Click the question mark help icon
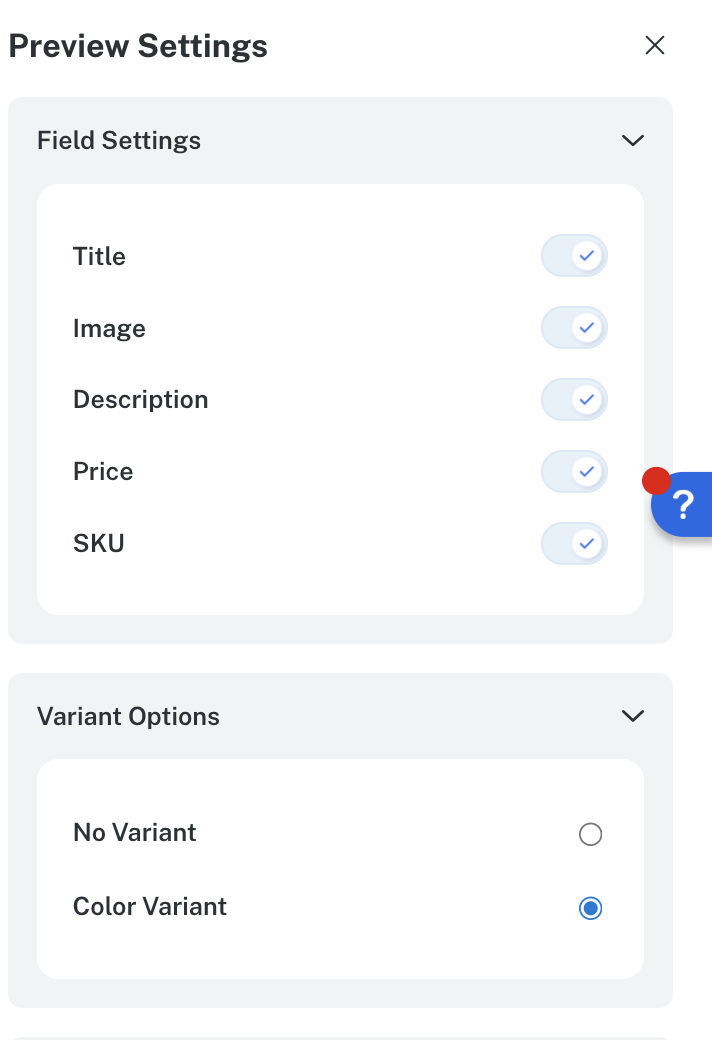 click(685, 505)
